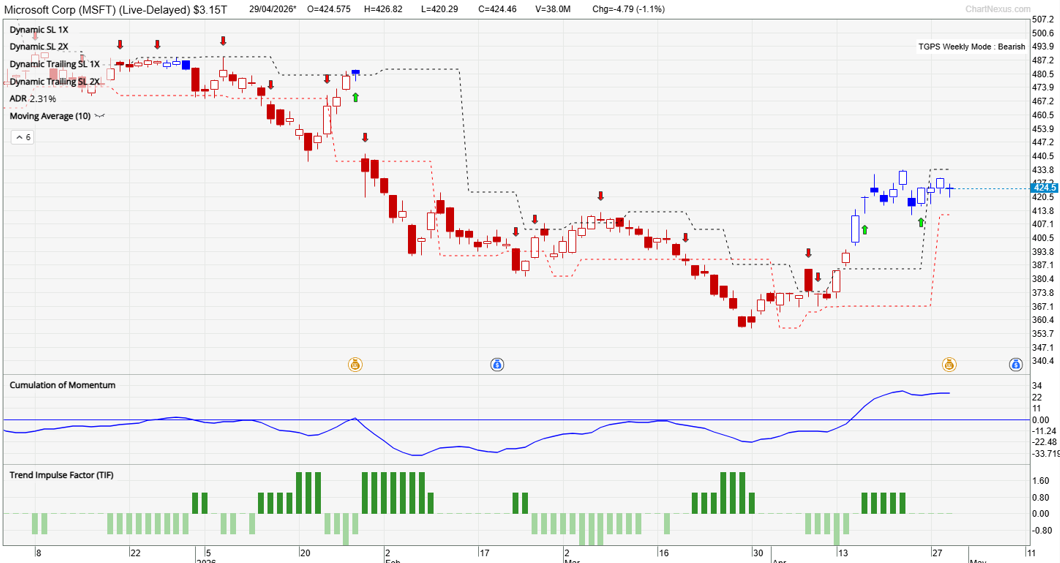This screenshot has width=1060, height=563.
Task: Click the Feb label on the date axis
Action: click(x=391, y=560)
